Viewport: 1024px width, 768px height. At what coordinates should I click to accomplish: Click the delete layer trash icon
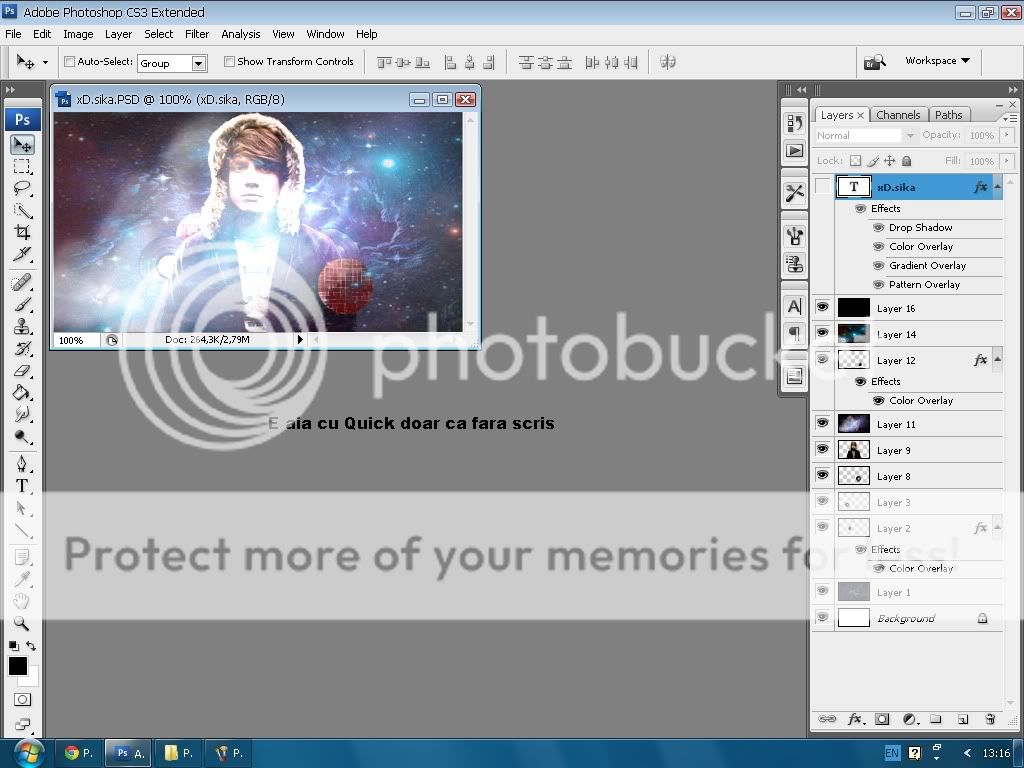click(990, 719)
